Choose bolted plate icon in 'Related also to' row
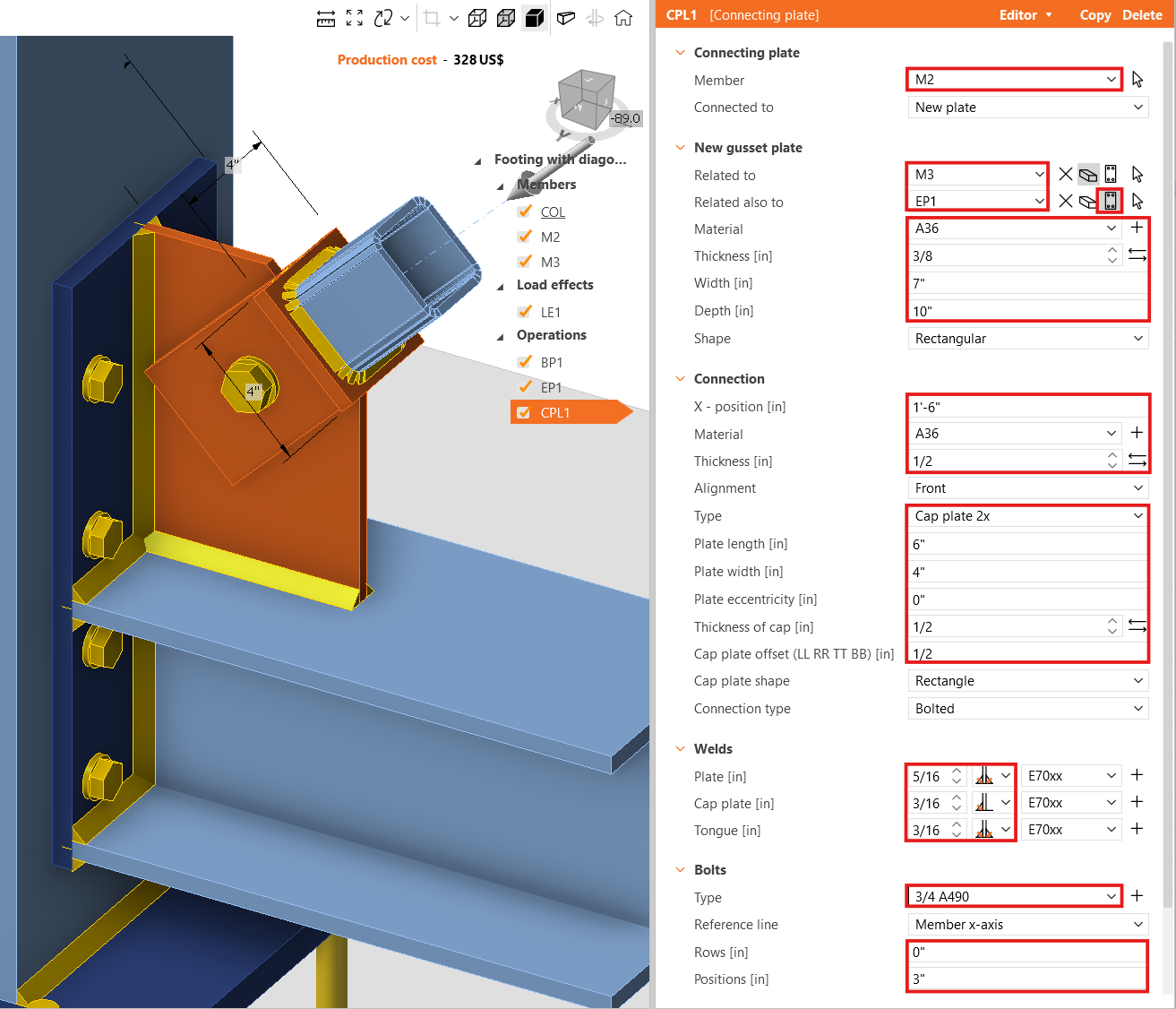The width and height of the screenshot is (1176, 1009). (x=1111, y=202)
